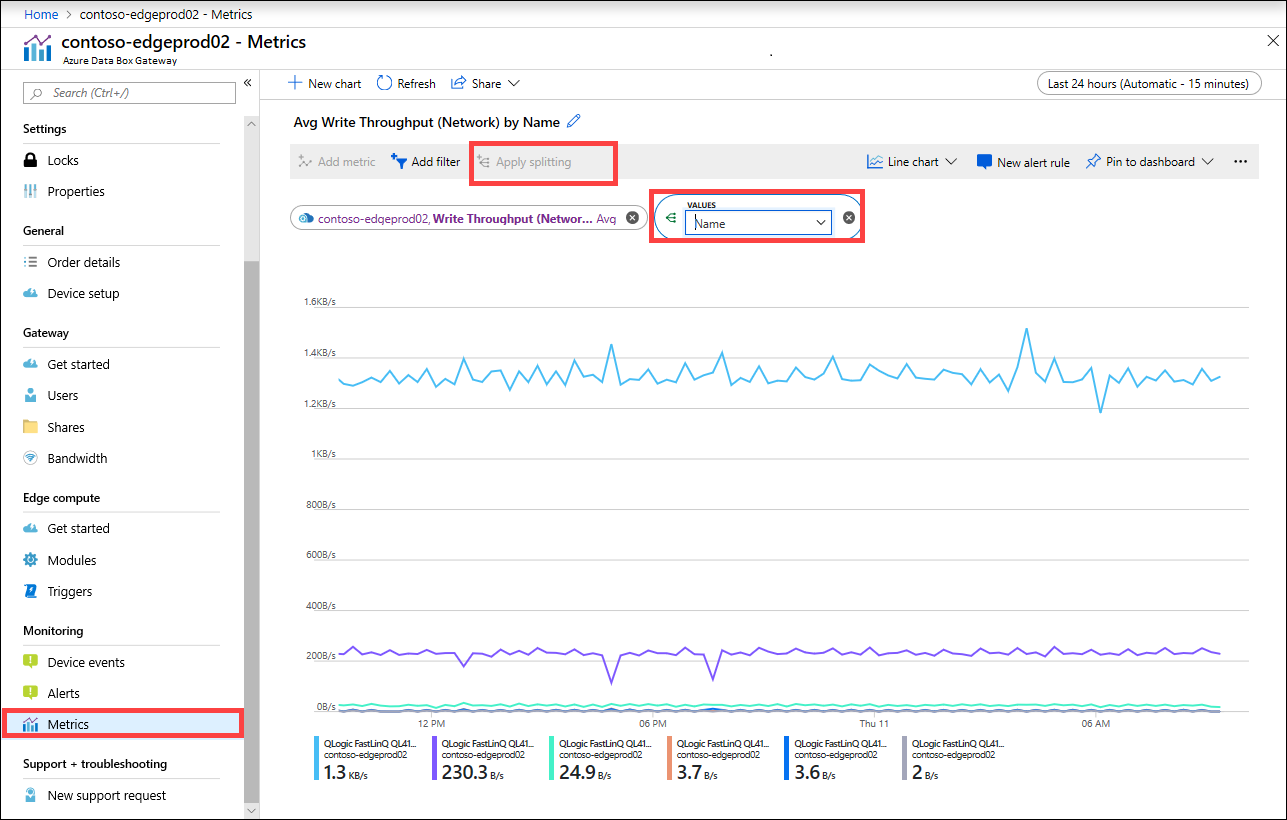
Task: Open the Values Name dropdown
Action: coord(759,223)
